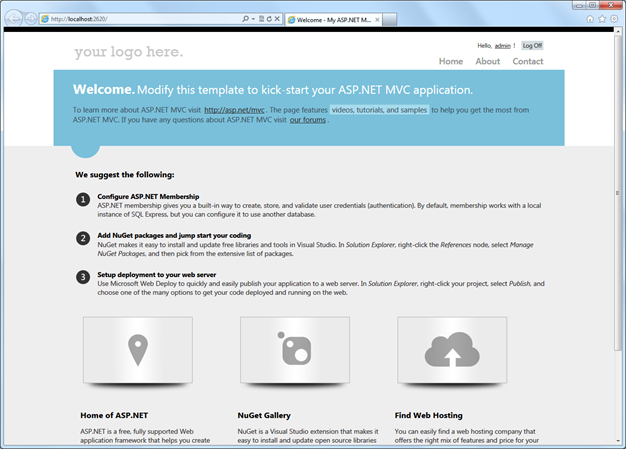Open browser Tools gear menu
Viewport: 626px width, 449px height.
pyautogui.click(x=614, y=19)
